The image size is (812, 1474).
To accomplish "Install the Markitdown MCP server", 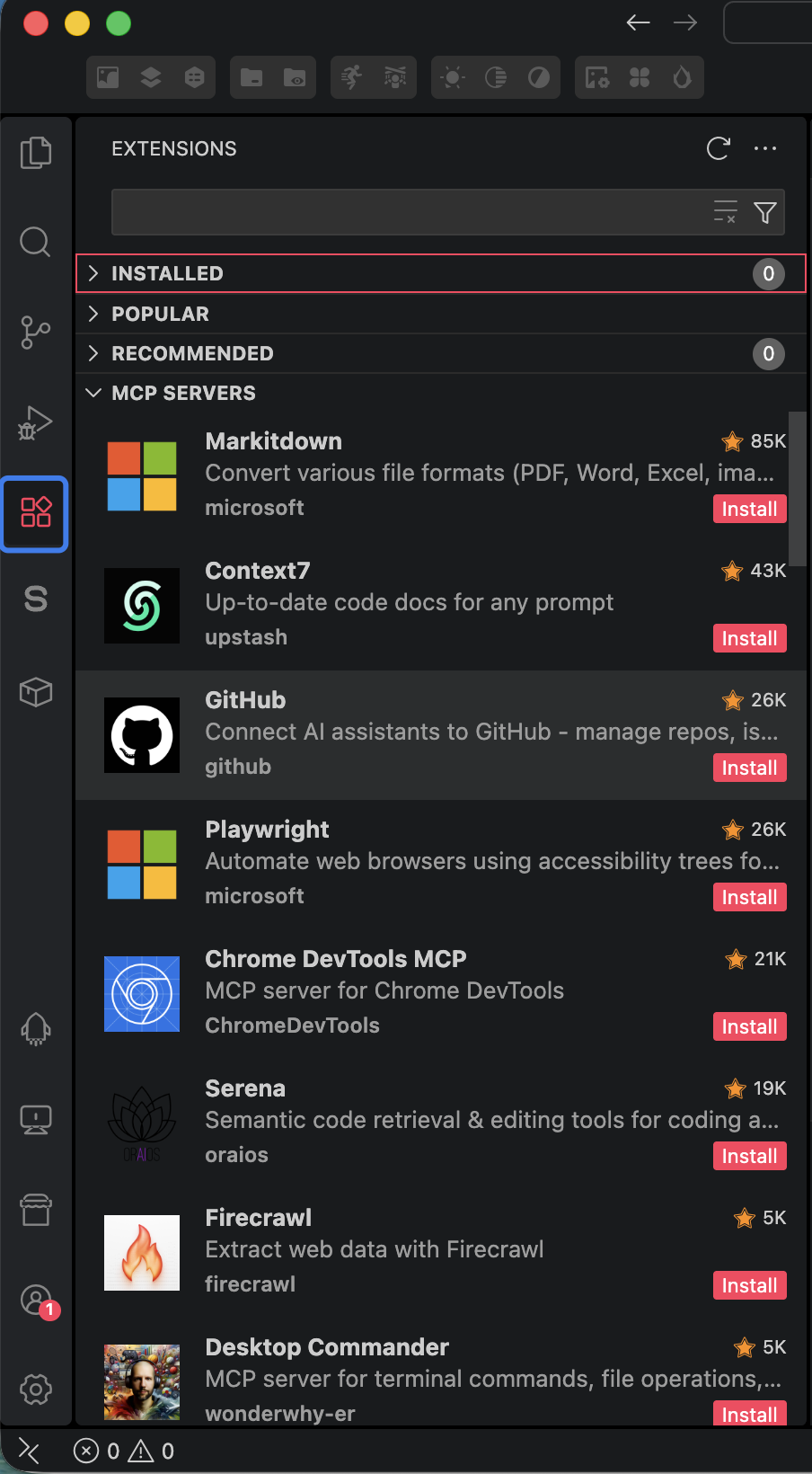I will pyautogui.click(x=749, y=510).
